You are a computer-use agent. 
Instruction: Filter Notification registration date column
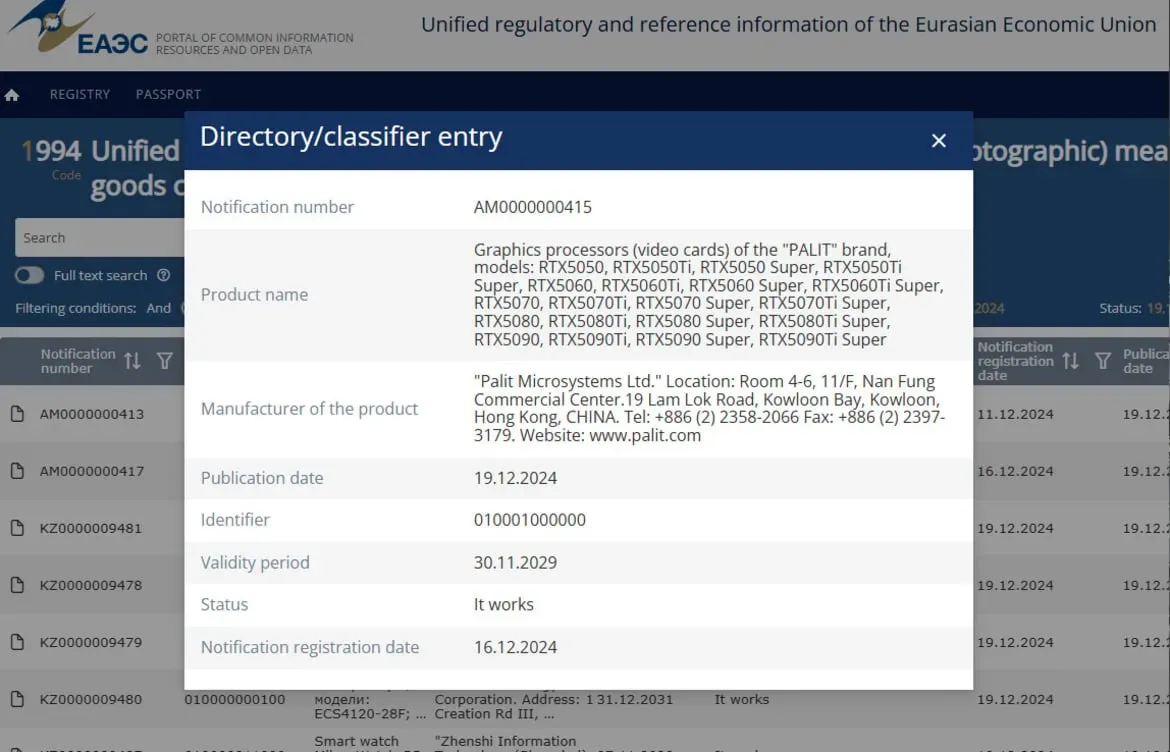[1103, 361]
